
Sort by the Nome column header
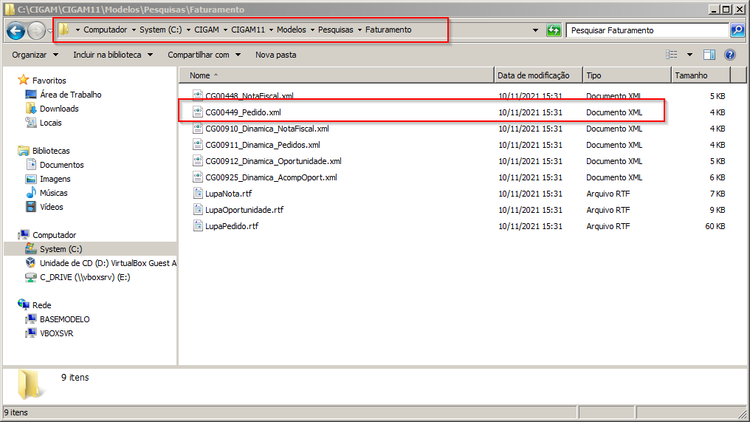[x=337, y=75]
